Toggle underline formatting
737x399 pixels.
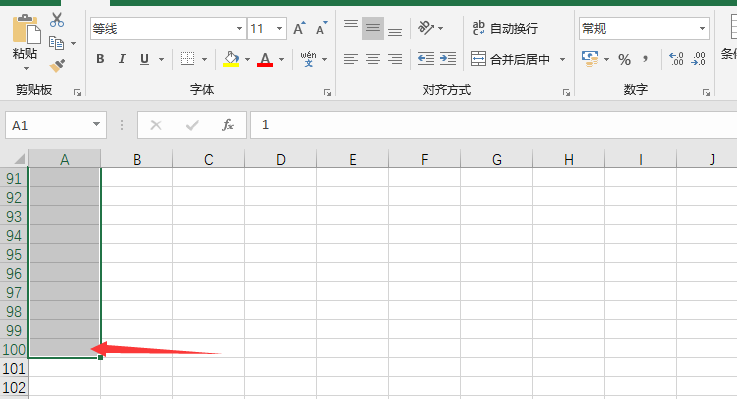[x=144, y=59]
